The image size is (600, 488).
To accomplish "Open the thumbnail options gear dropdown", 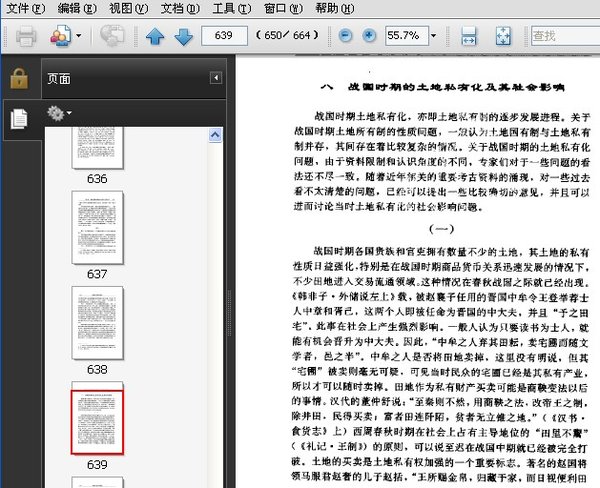I will 59,113.
